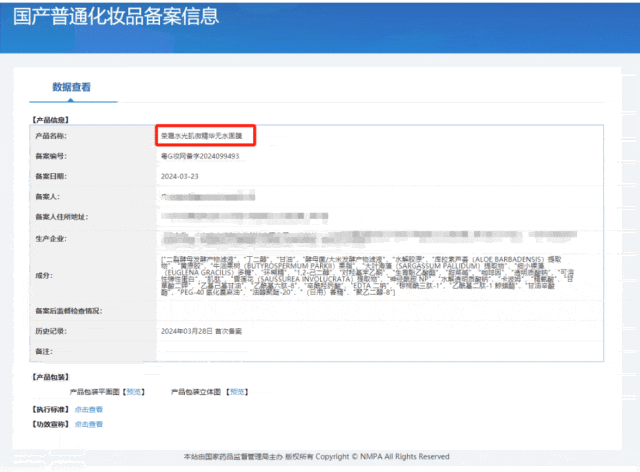This screenshot has height=472, width=640.
Task: Select the 备案编号 value ending 2024099493
Action: pos(200,156)
